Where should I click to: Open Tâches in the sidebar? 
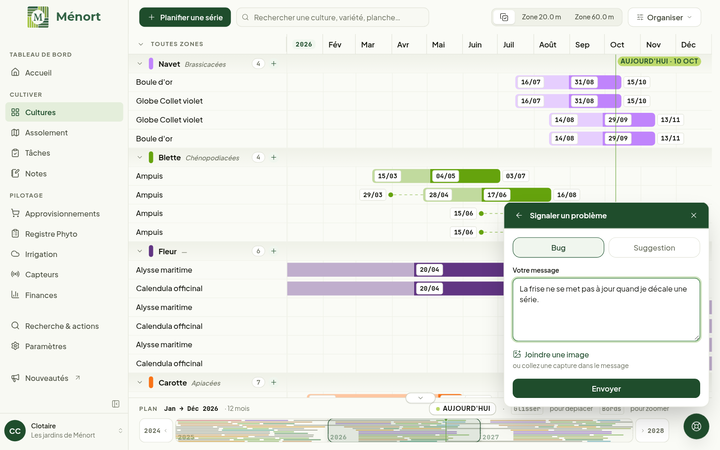pos(64,153)
